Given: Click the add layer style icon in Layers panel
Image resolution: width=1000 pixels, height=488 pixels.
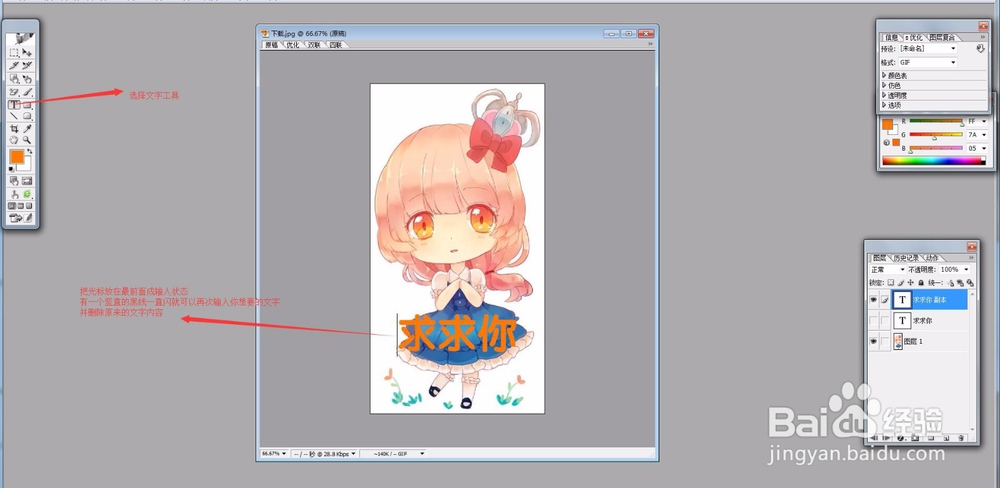Looking at the screenshot, I should pyautogui.click(x=901, y=438).
